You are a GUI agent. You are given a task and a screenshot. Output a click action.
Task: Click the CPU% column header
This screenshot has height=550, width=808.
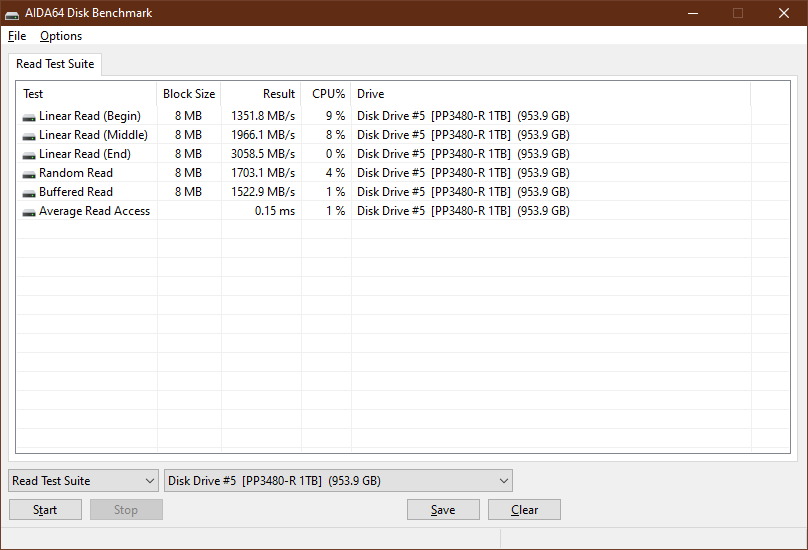click(326, 94)
